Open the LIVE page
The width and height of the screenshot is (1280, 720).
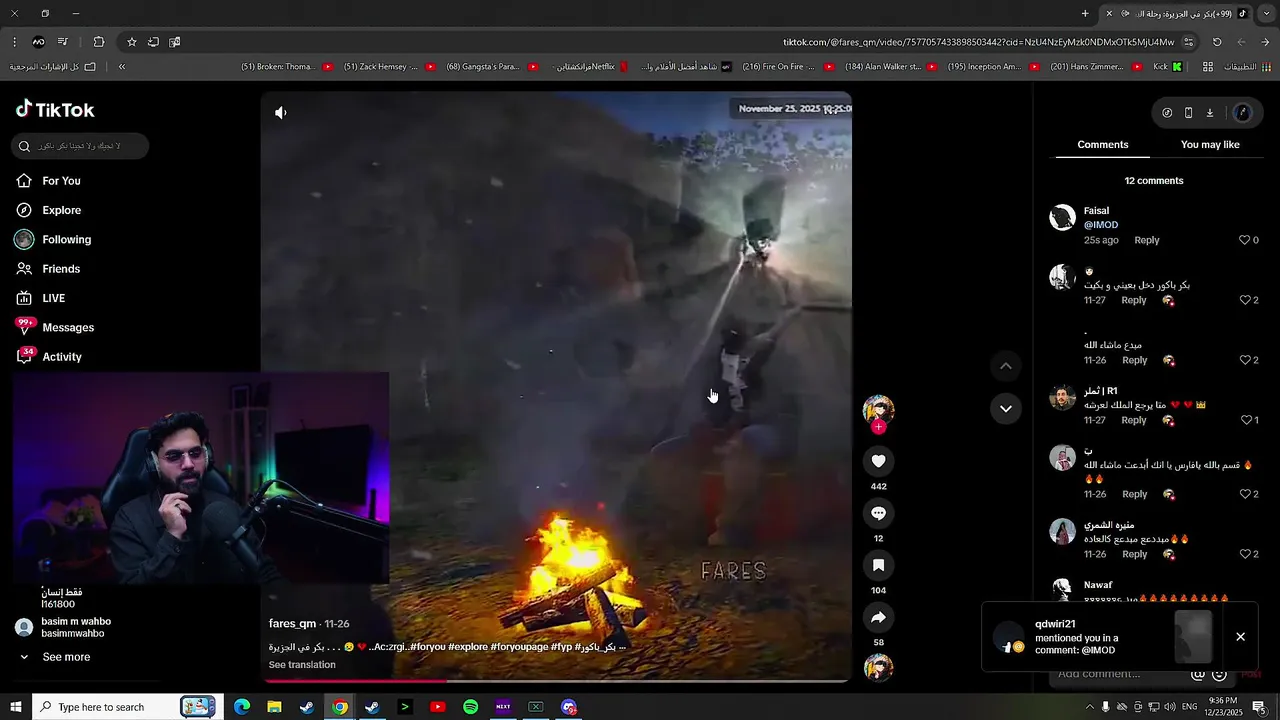pyautogui.click(x=53, y=298)
